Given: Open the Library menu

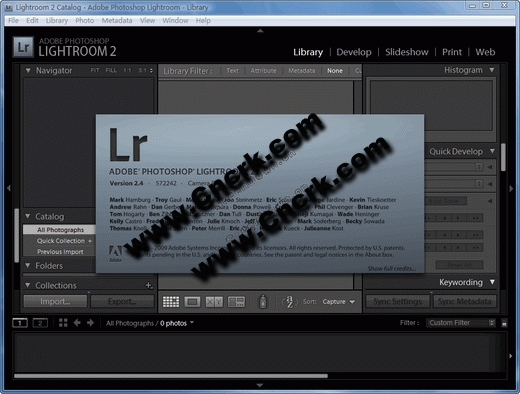Looking at the screenshot, I should [x=57, y=21].
